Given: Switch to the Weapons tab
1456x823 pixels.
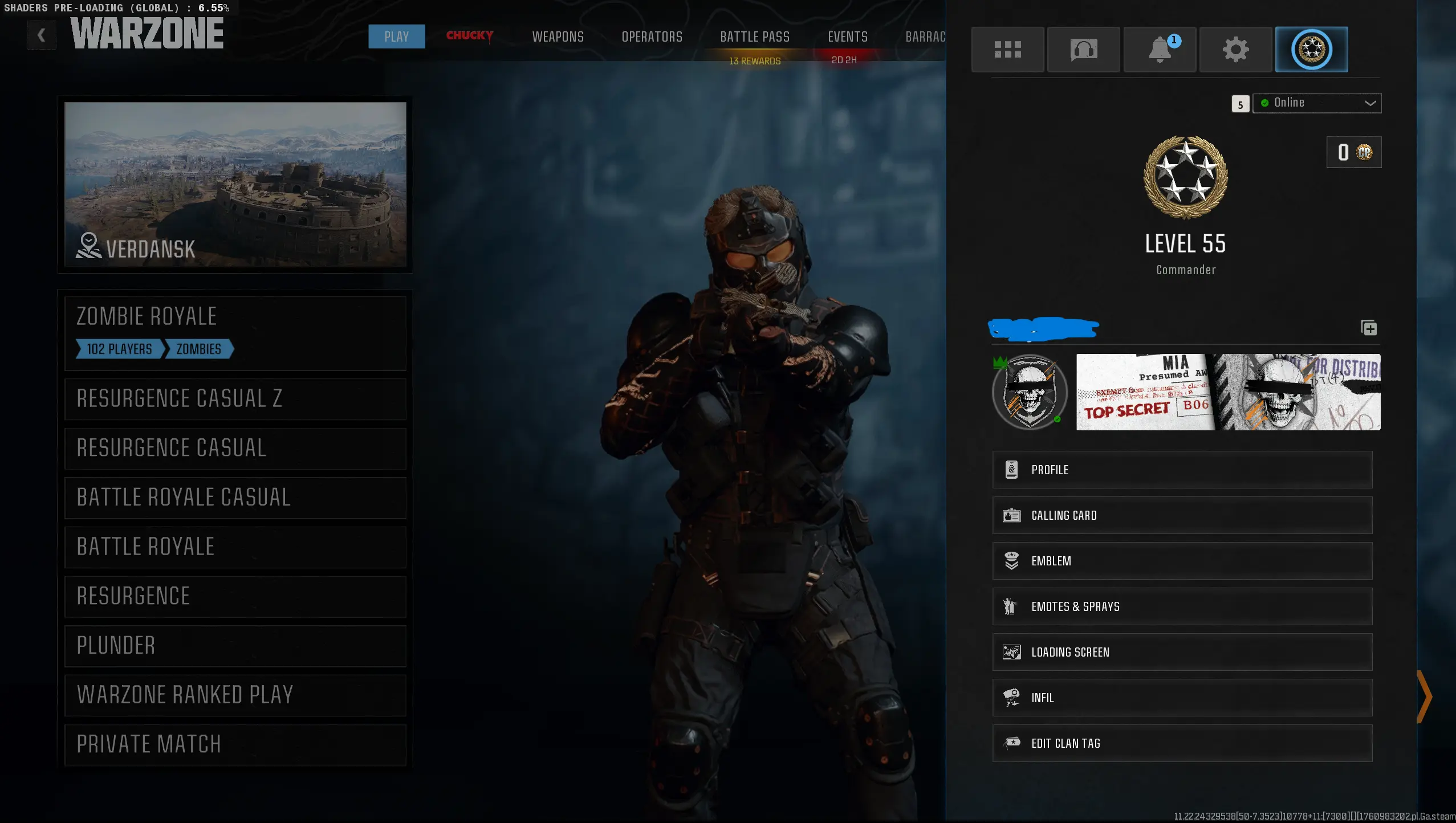Looking at the screenshot, I should pos(558,37).
